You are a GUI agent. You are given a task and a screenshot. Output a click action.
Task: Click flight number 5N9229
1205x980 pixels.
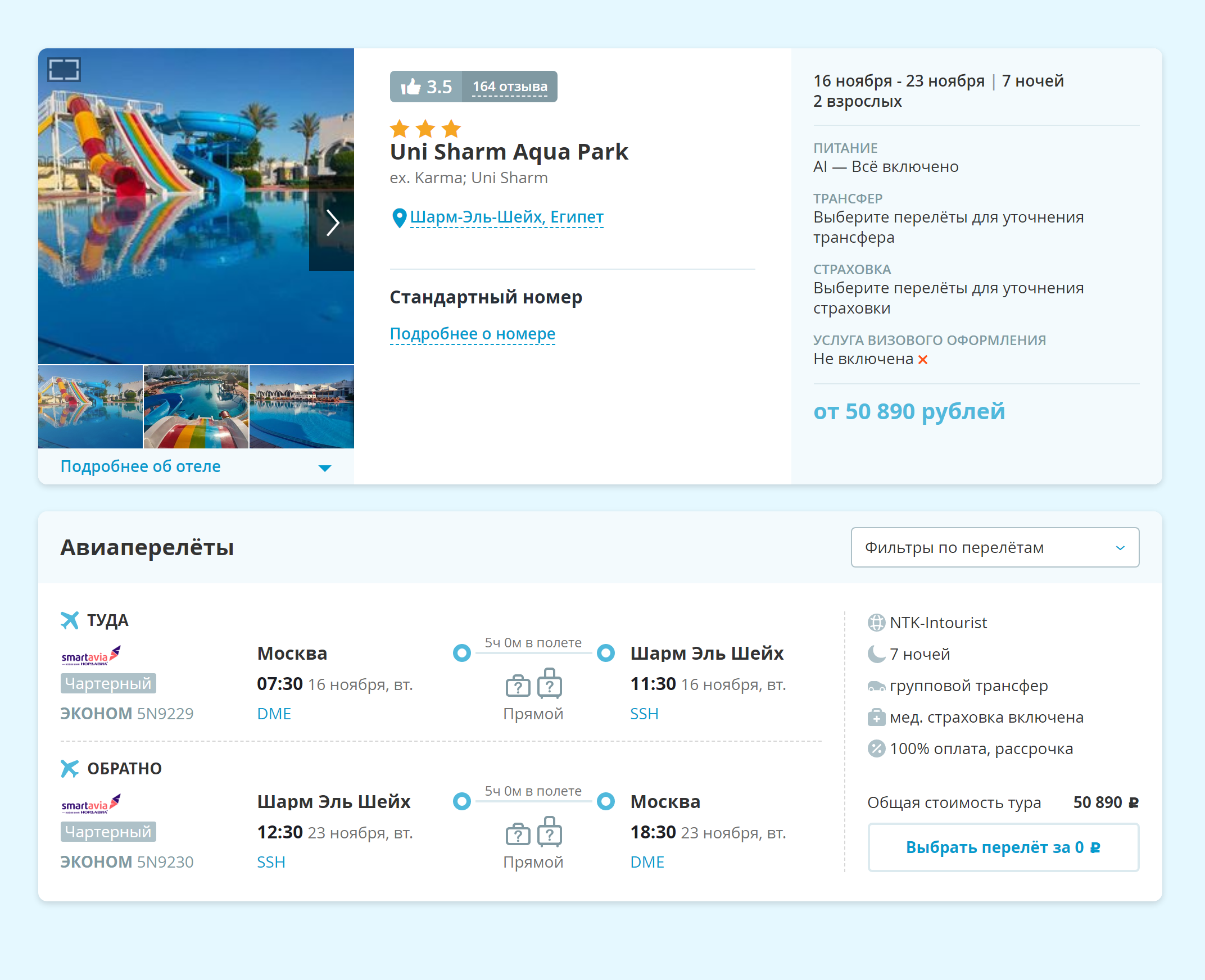(165, 714)
